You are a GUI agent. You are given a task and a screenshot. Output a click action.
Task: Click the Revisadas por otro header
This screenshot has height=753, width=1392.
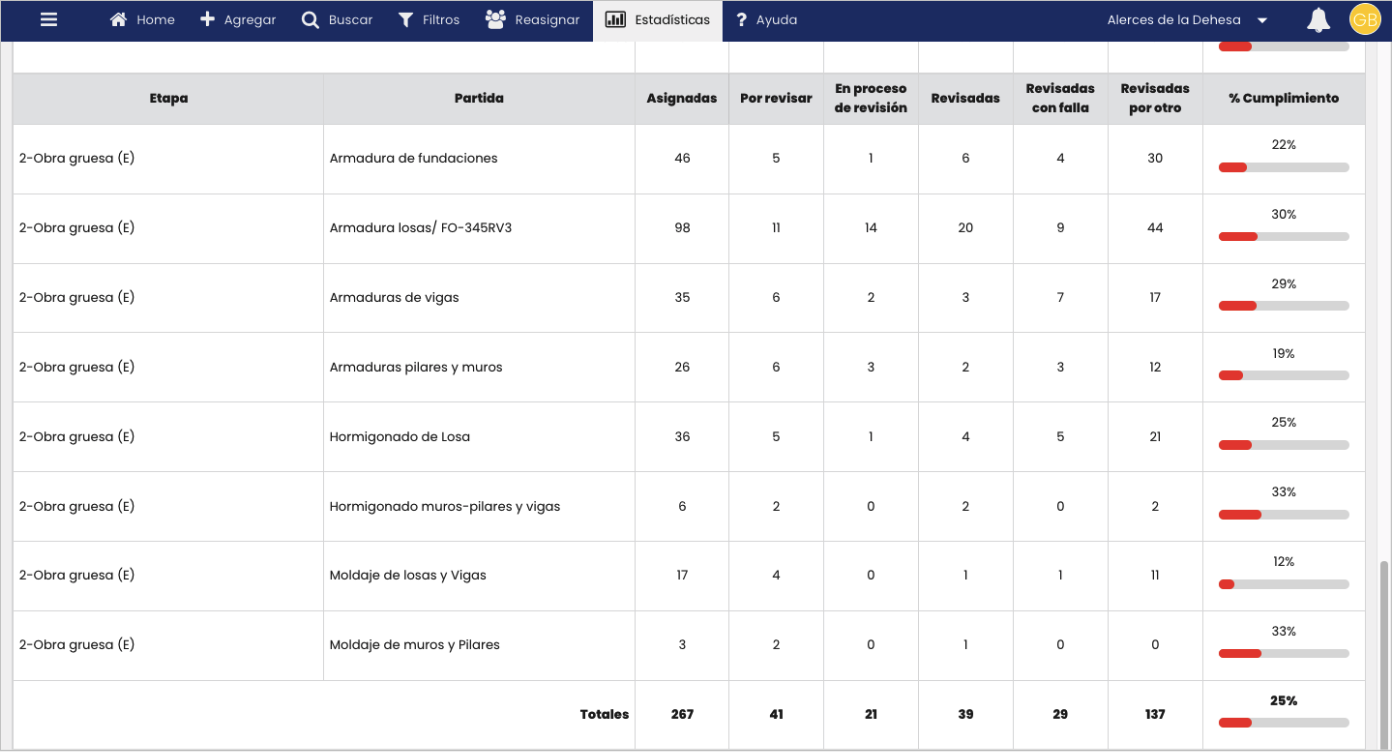point(1155,98)
